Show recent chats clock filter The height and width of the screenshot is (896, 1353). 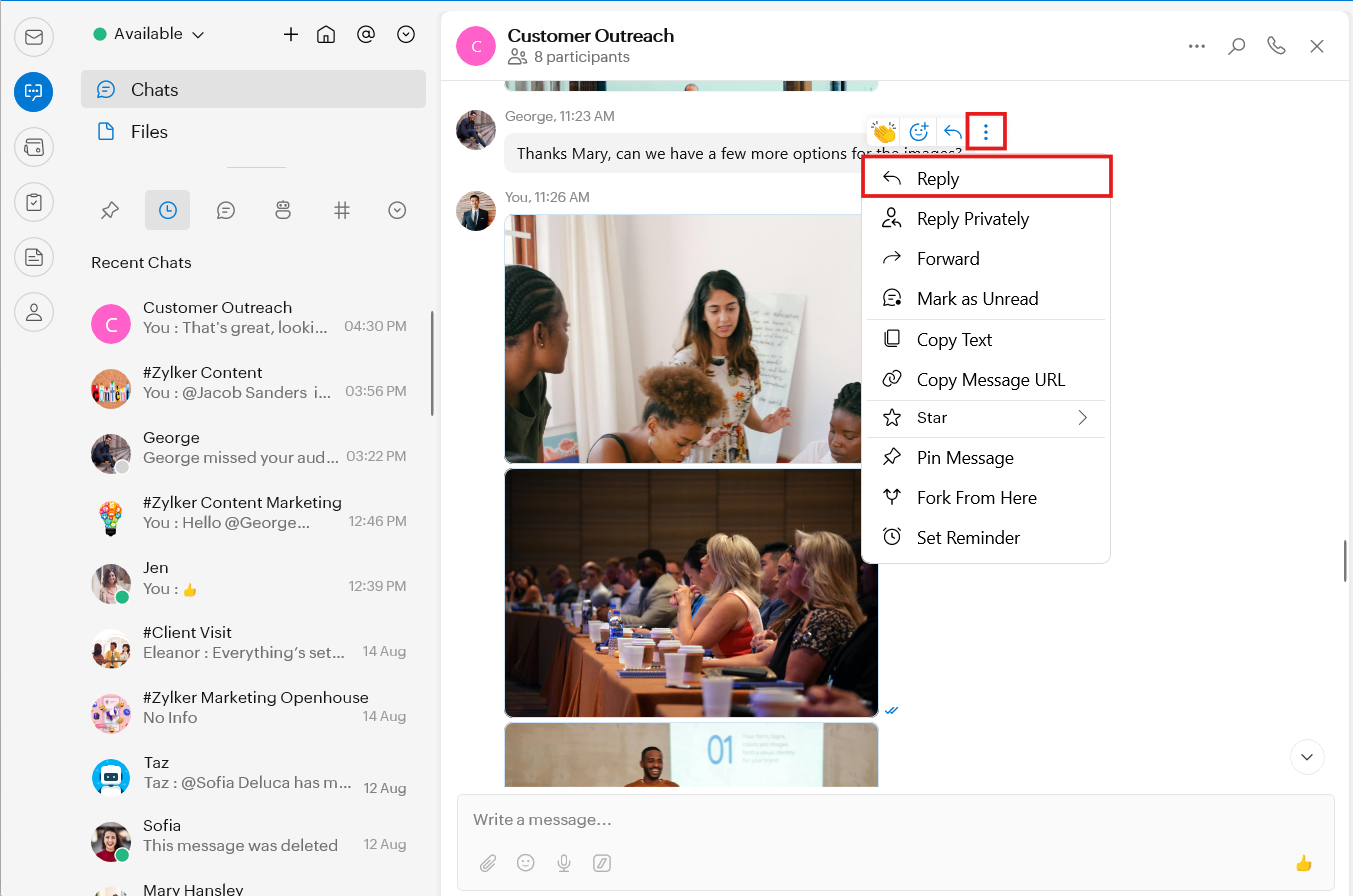click(167, 210)
